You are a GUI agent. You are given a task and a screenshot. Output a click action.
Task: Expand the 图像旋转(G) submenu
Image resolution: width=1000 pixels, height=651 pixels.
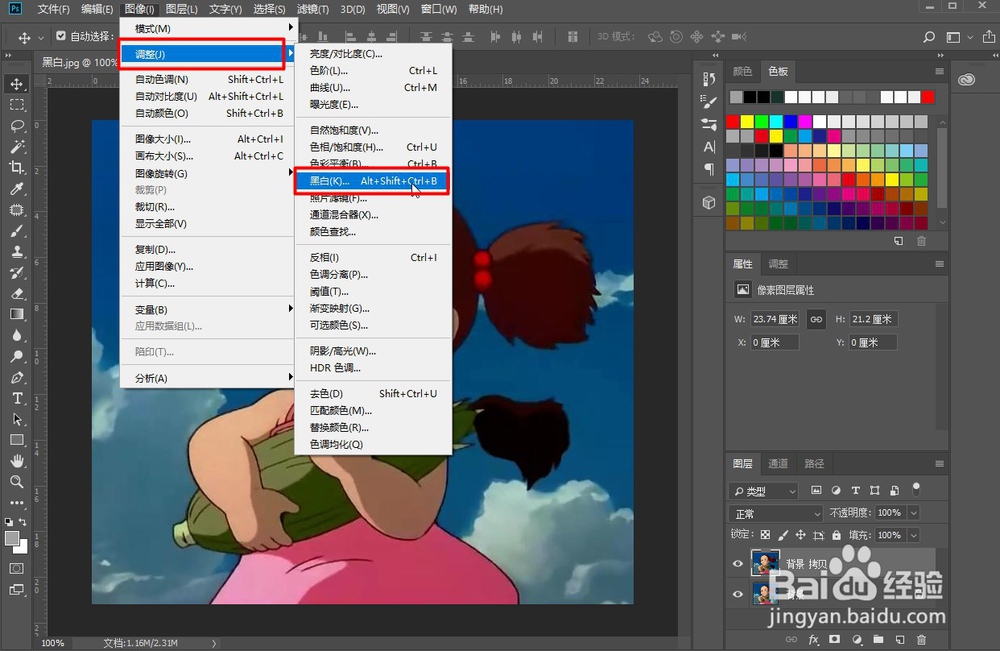[x=207, y=173]
